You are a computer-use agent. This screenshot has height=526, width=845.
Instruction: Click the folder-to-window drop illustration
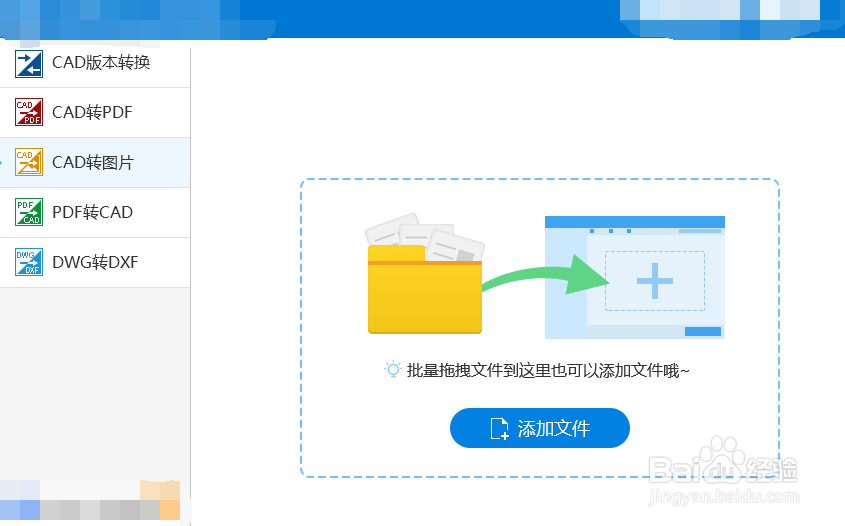[x=546, y=275]
